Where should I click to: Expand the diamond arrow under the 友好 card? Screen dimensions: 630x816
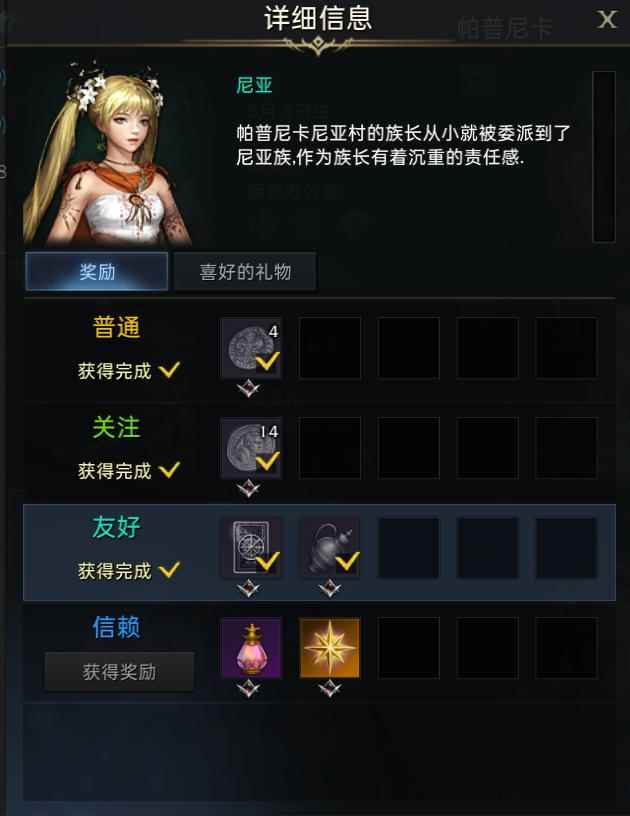(249, 589)
